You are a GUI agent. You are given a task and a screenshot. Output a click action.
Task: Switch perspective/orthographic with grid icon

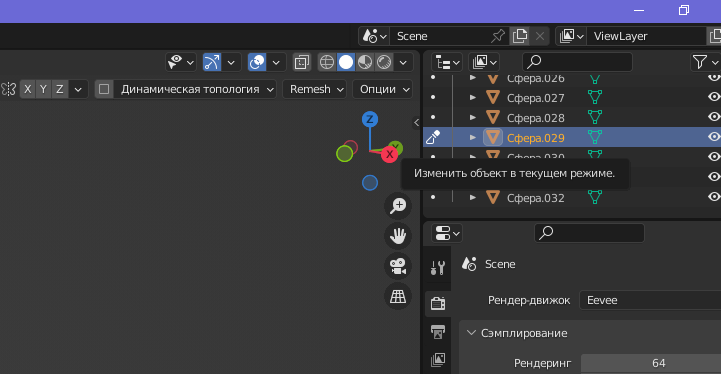coord(398,297)
